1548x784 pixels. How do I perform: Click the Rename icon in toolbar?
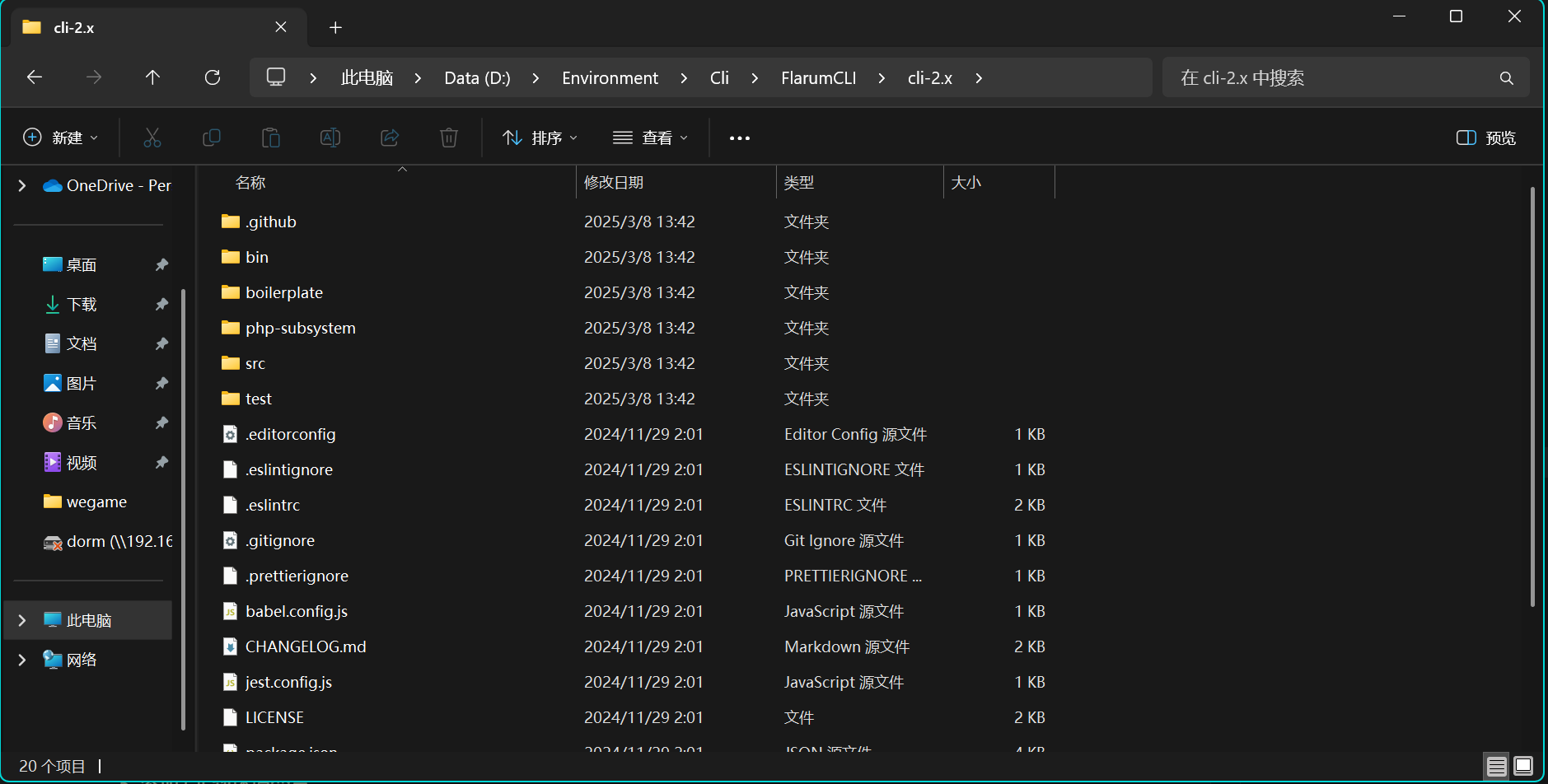pos(330,138)
